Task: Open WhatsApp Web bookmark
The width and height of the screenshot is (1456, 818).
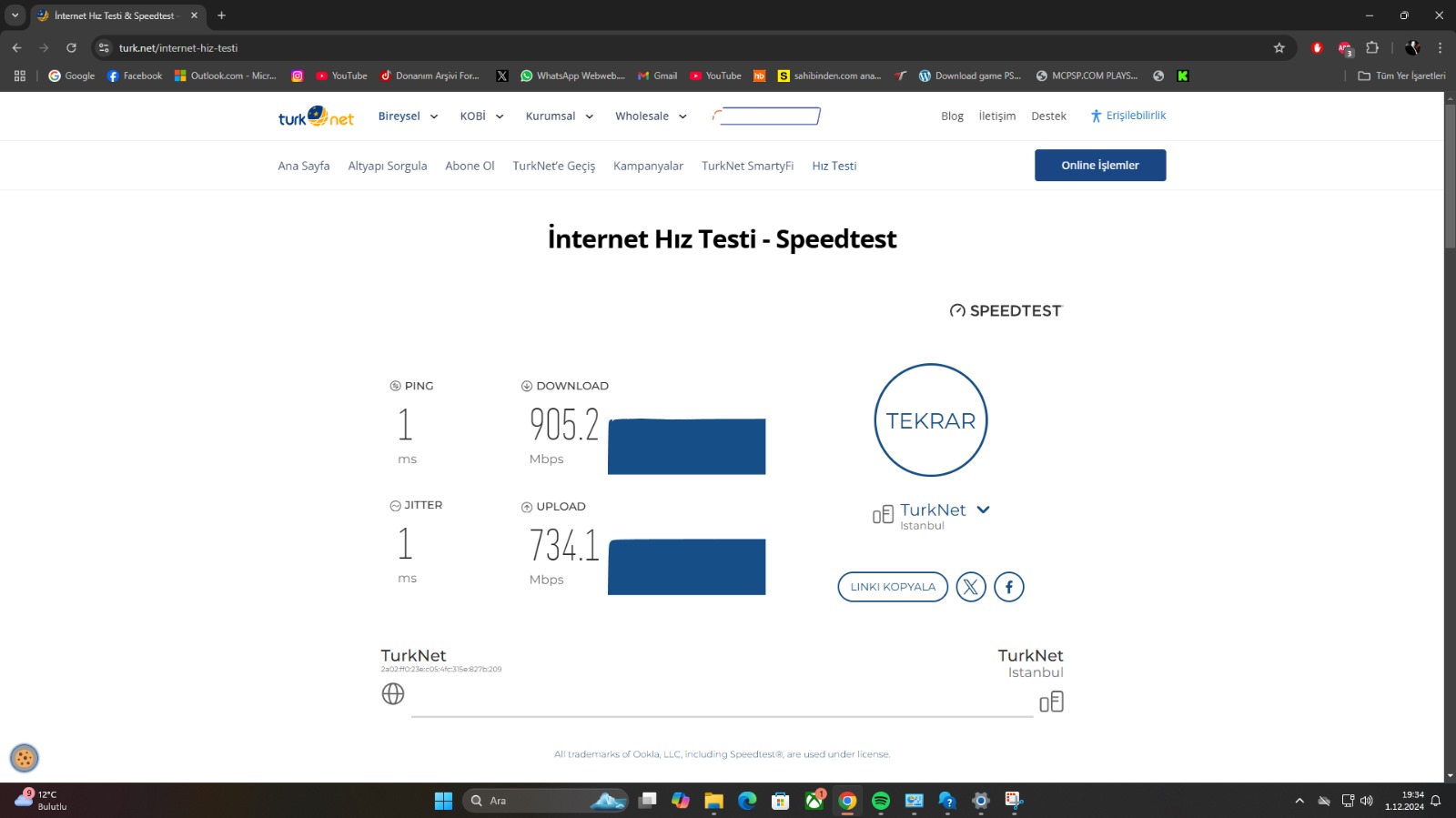Action: click(572, 76)
